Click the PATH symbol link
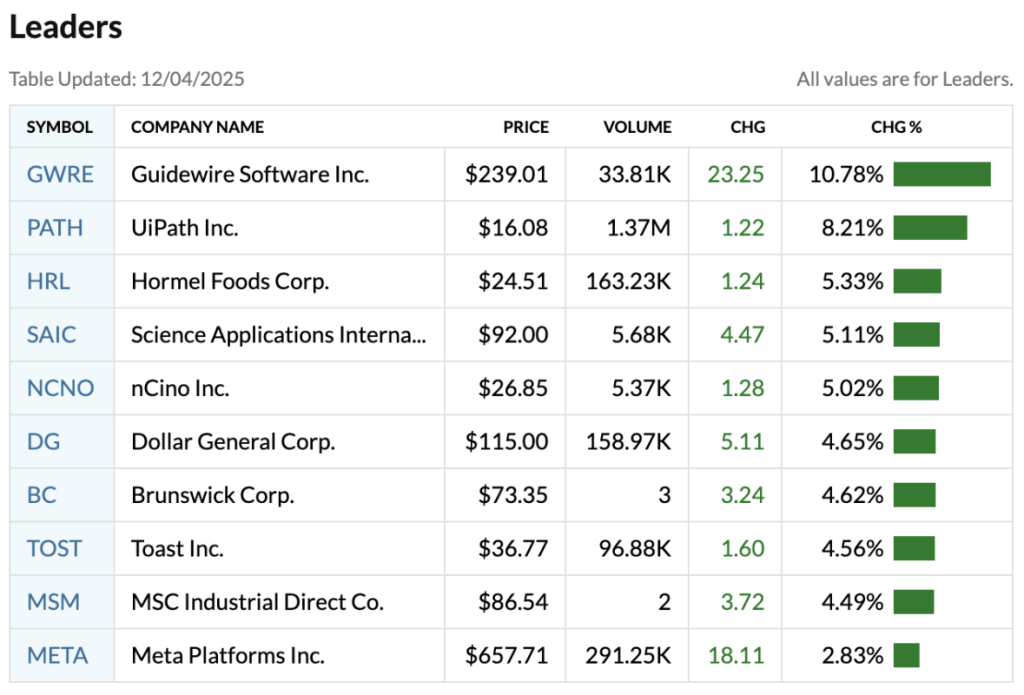This screenshot has height=695, width=1024. coord(55,228)
